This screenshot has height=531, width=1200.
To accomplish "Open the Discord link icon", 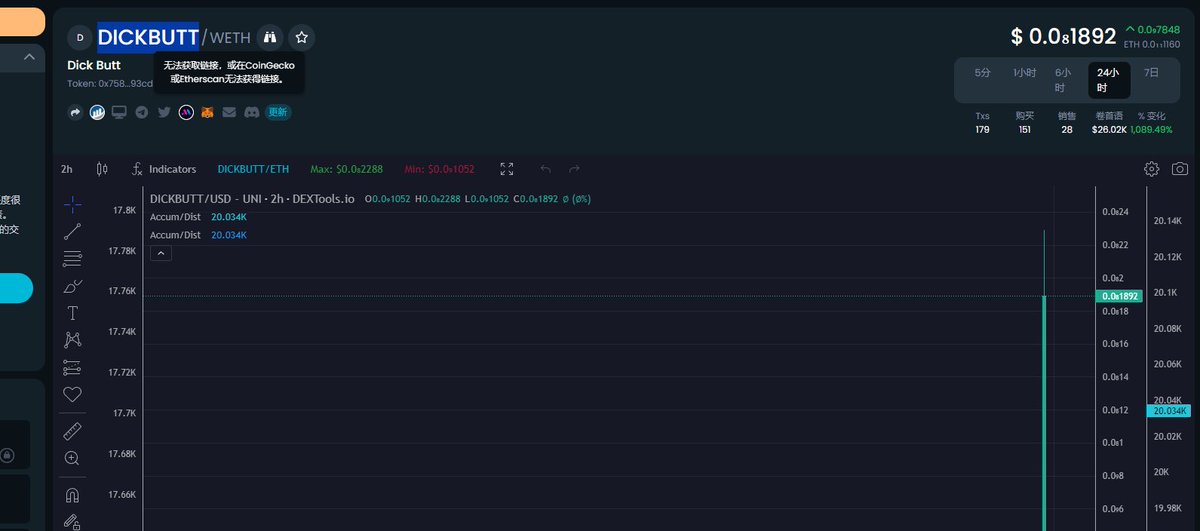I will [x=252, y=112].
